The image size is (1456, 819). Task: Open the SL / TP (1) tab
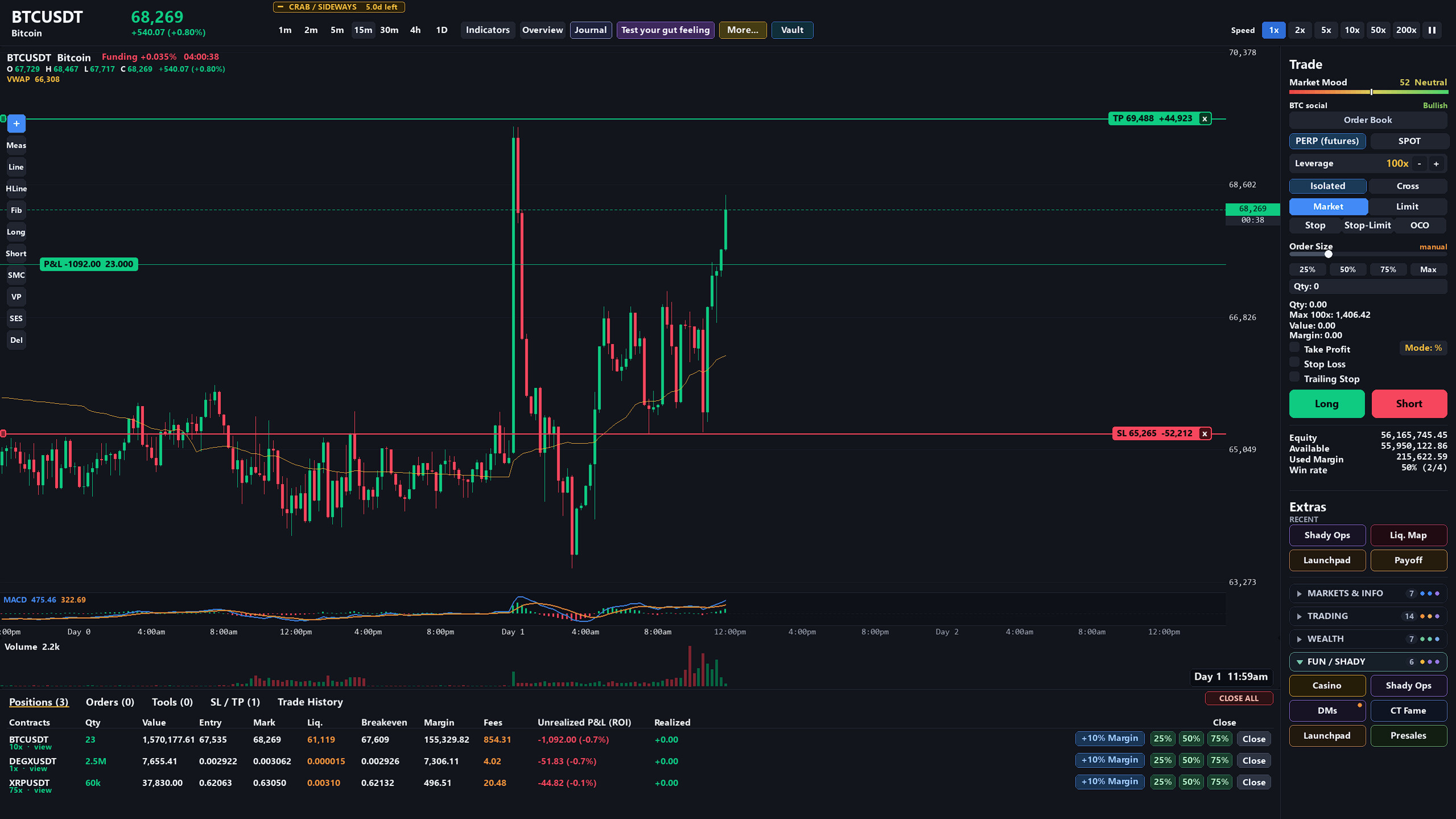coord(235,702)
